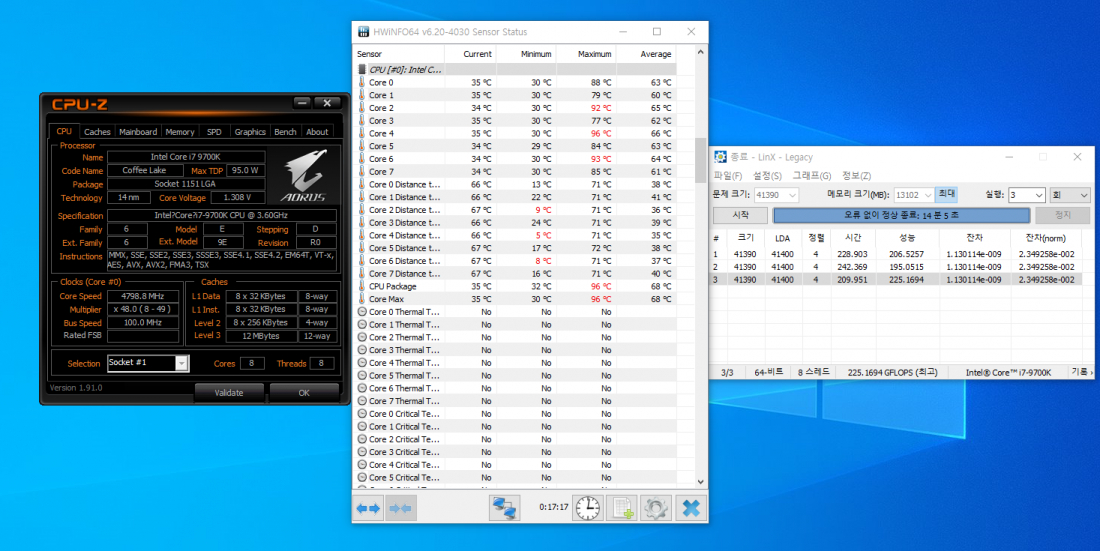1100x551 pixels.
Task: Click the LinX title bar app icon
Action: (x=720, y=157)
